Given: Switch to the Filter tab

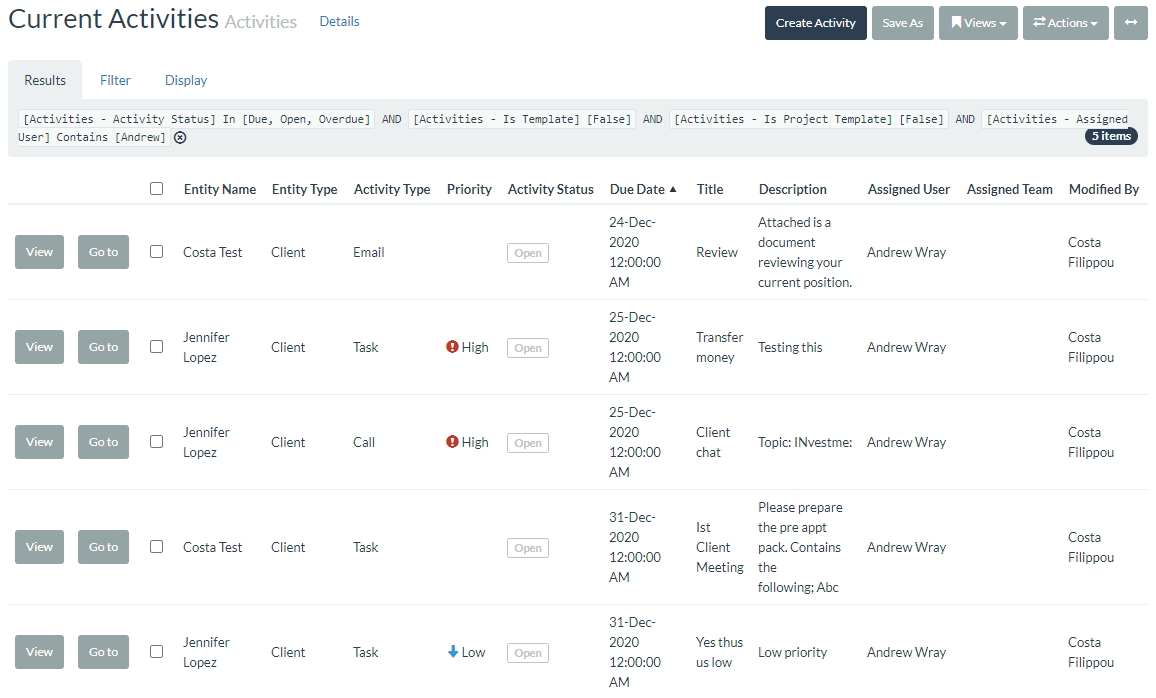Looking at the screenshot, I should point(115,80).
